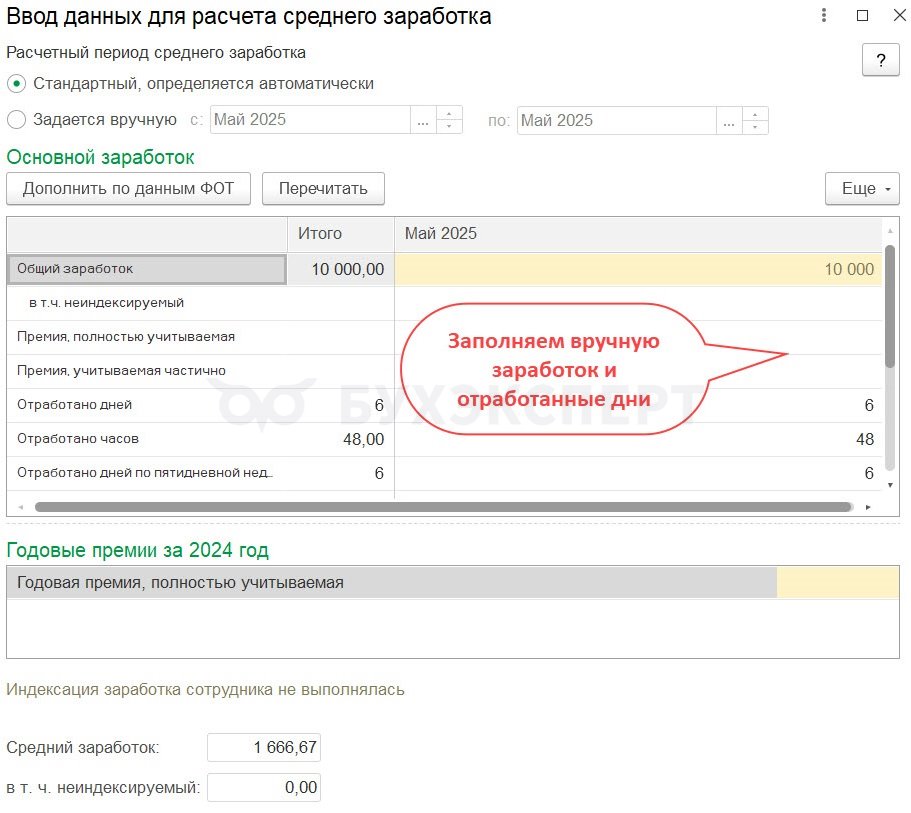911x813 pixels.
Task: Edit May 2025 five-day week days cell
Action: (x=638, y=473)
